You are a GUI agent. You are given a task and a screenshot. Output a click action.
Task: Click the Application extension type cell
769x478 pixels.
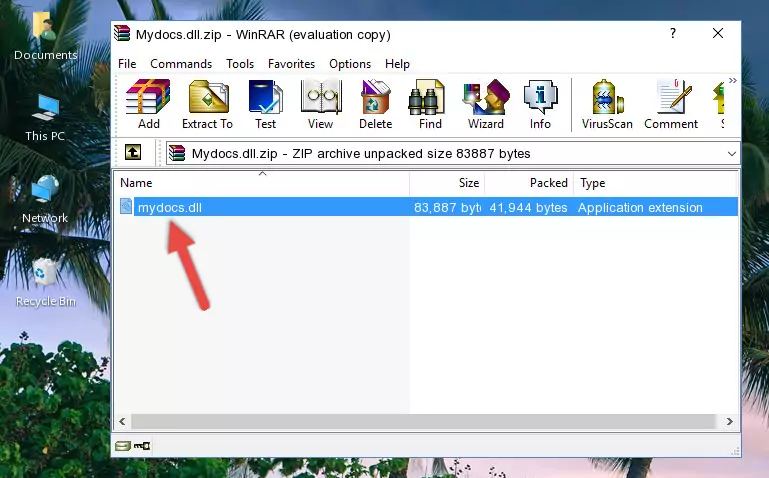[x=640, y=207]
